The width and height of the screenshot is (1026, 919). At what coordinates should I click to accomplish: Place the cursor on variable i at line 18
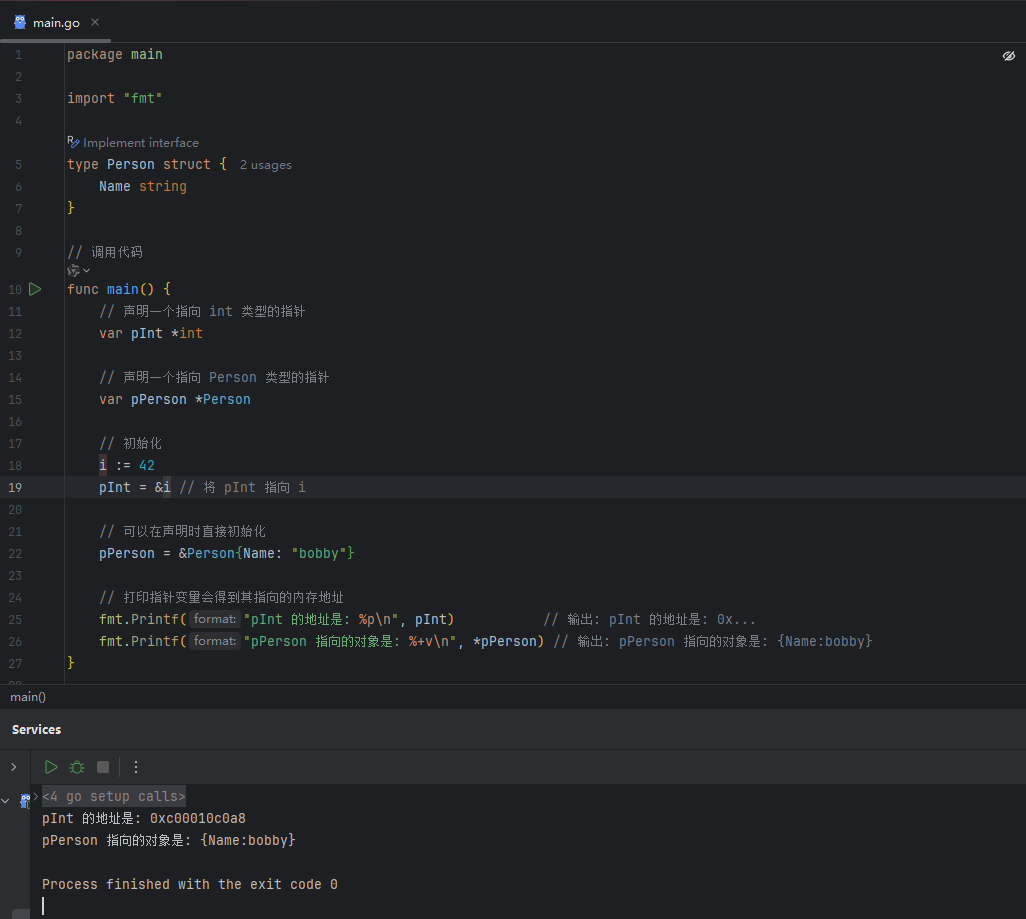(x=103, y=465)
